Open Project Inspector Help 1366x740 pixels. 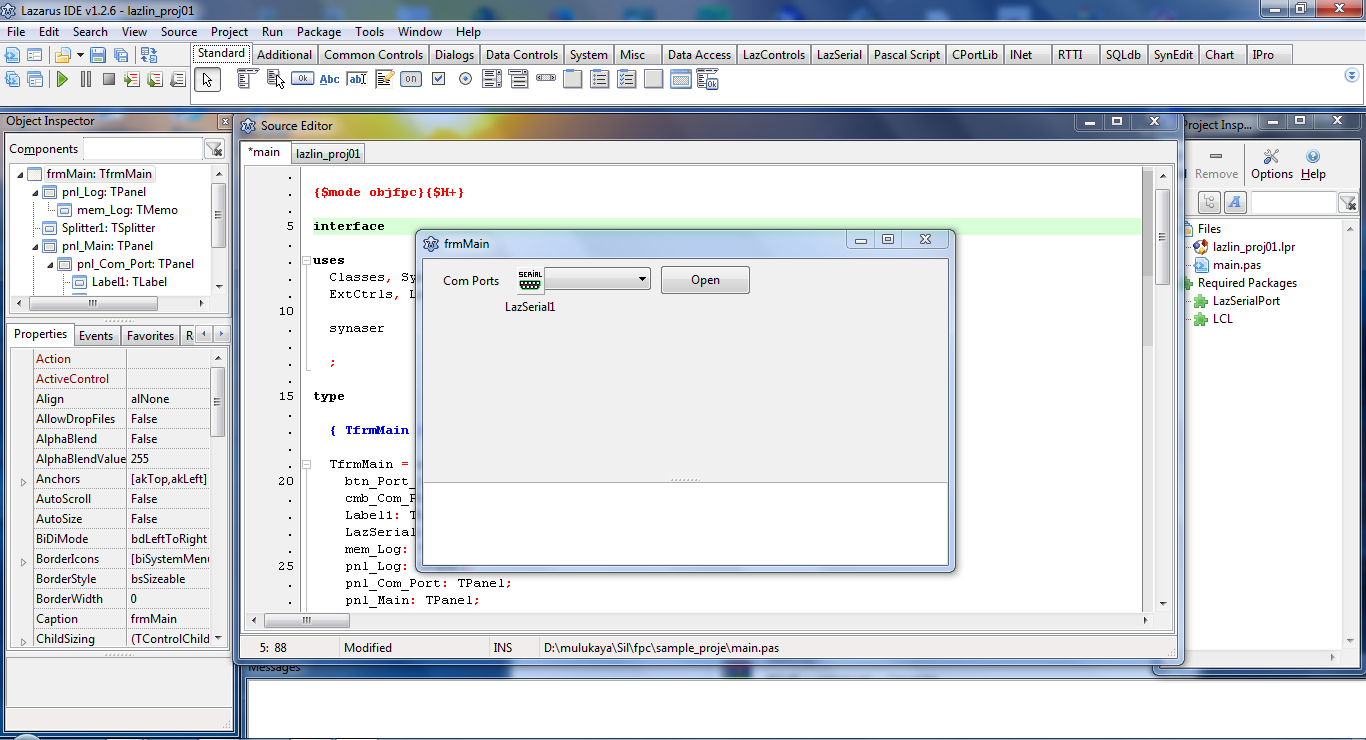[x=1313, y=164]
